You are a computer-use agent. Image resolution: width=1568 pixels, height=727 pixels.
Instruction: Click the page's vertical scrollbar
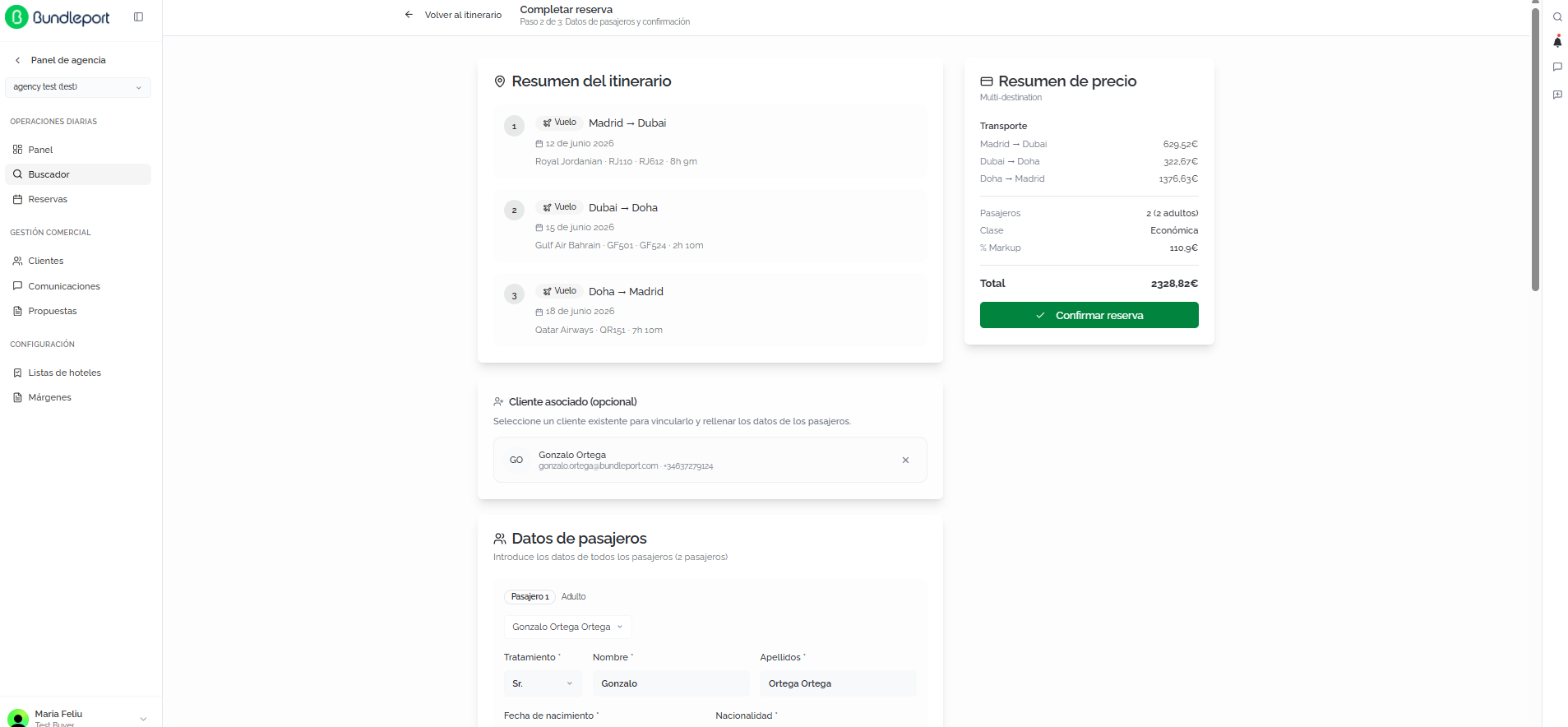click(x=1535, y=148)
